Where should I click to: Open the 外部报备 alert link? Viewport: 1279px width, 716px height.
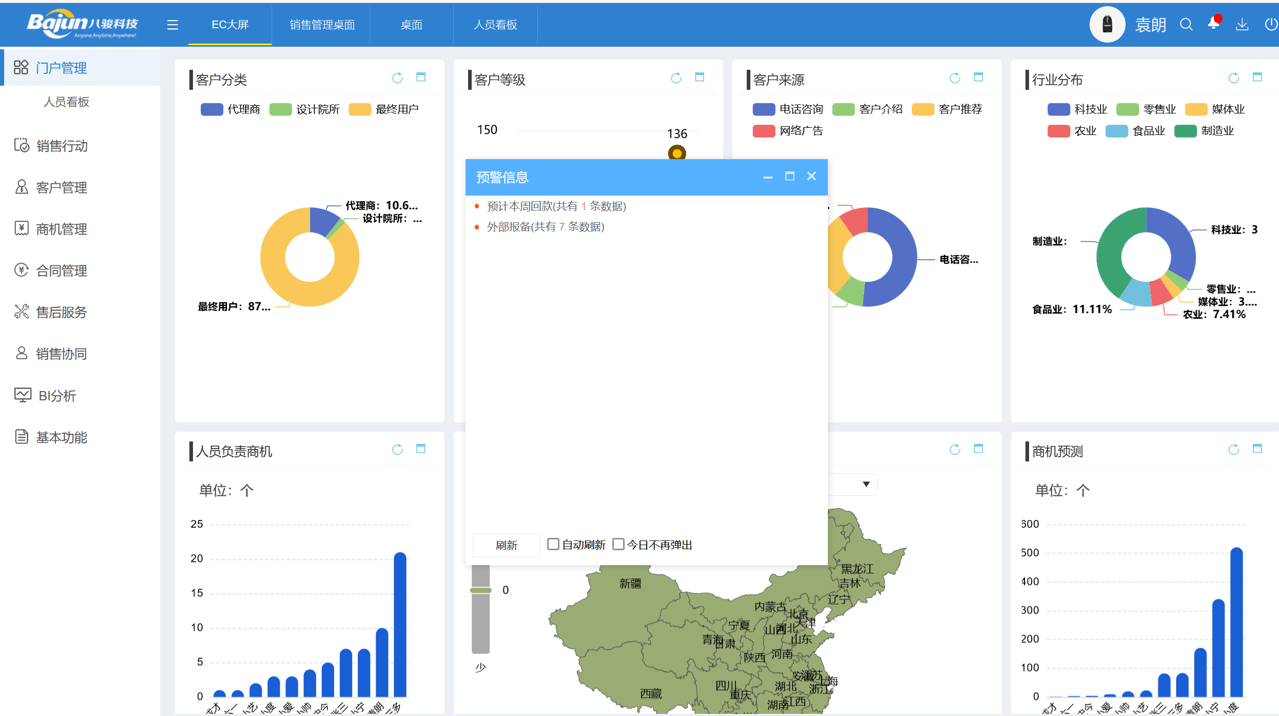[x=545, y=227]
